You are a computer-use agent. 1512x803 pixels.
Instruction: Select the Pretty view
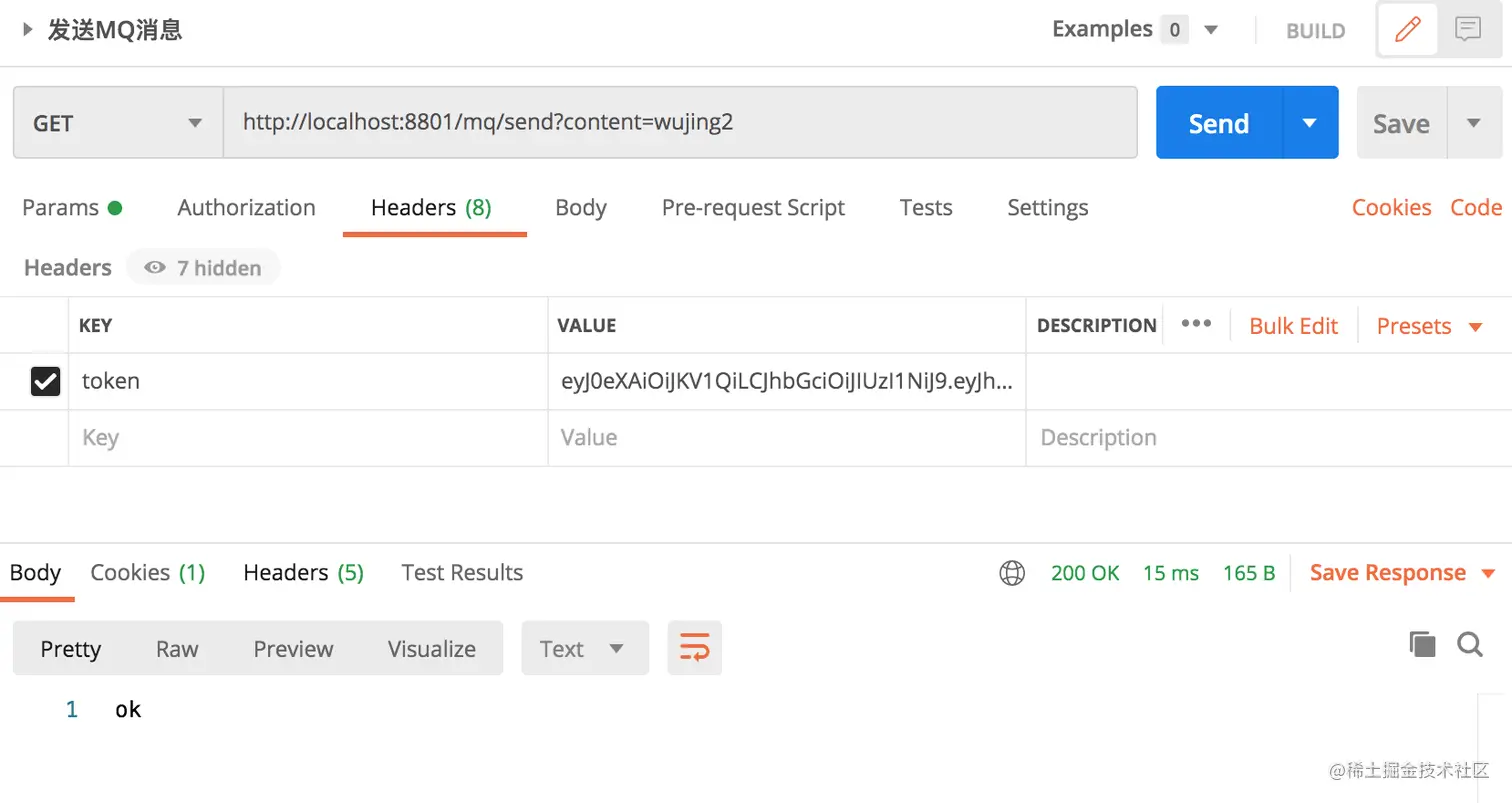[x=71, y=648]
